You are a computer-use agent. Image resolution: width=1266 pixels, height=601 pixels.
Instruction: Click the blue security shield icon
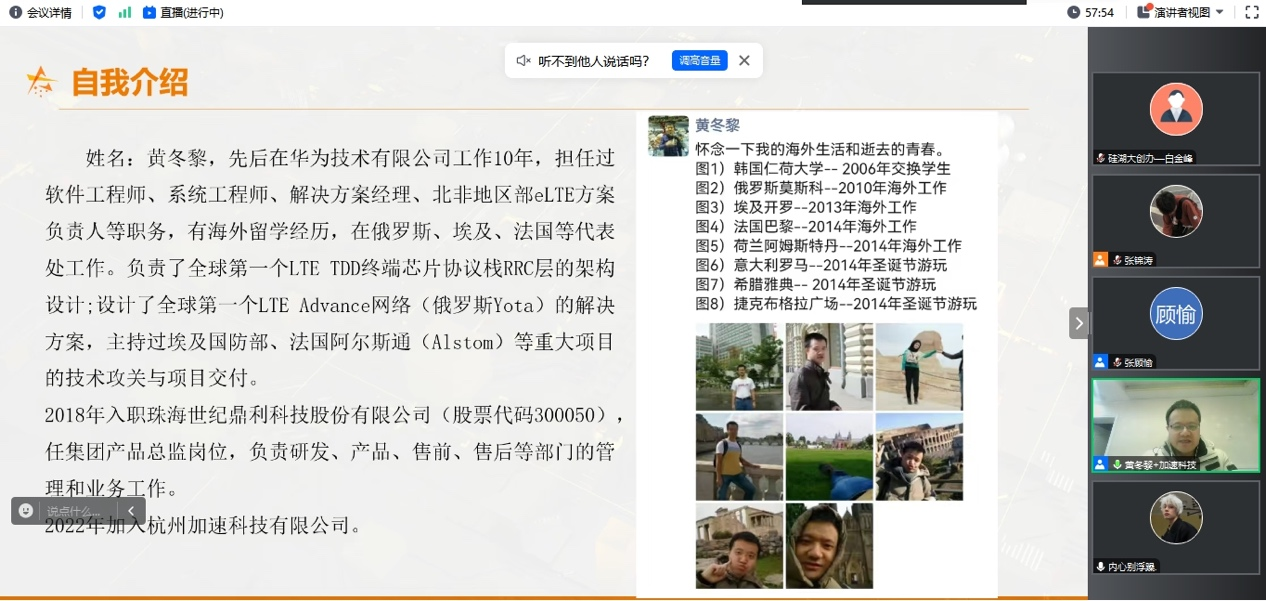99,13
